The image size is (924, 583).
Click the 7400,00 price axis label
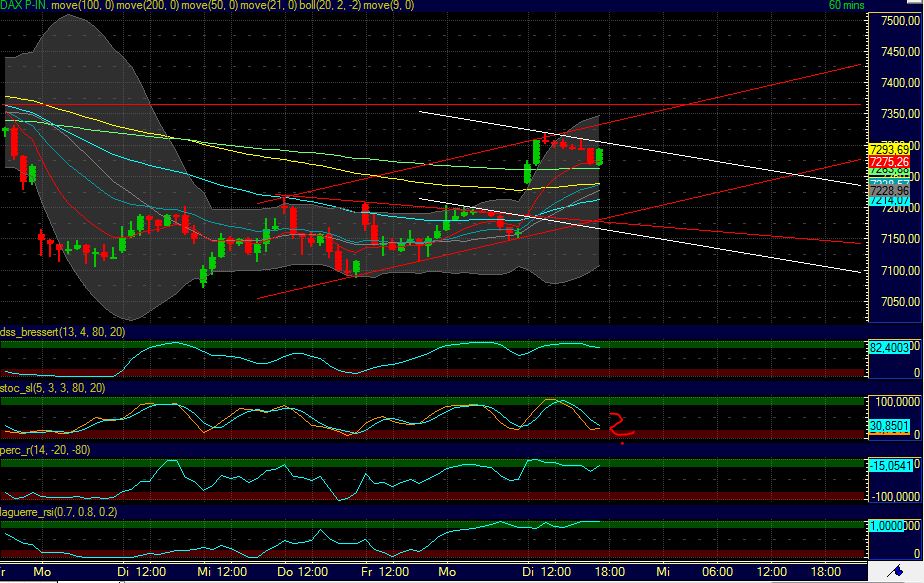click(x=900, y=83)
